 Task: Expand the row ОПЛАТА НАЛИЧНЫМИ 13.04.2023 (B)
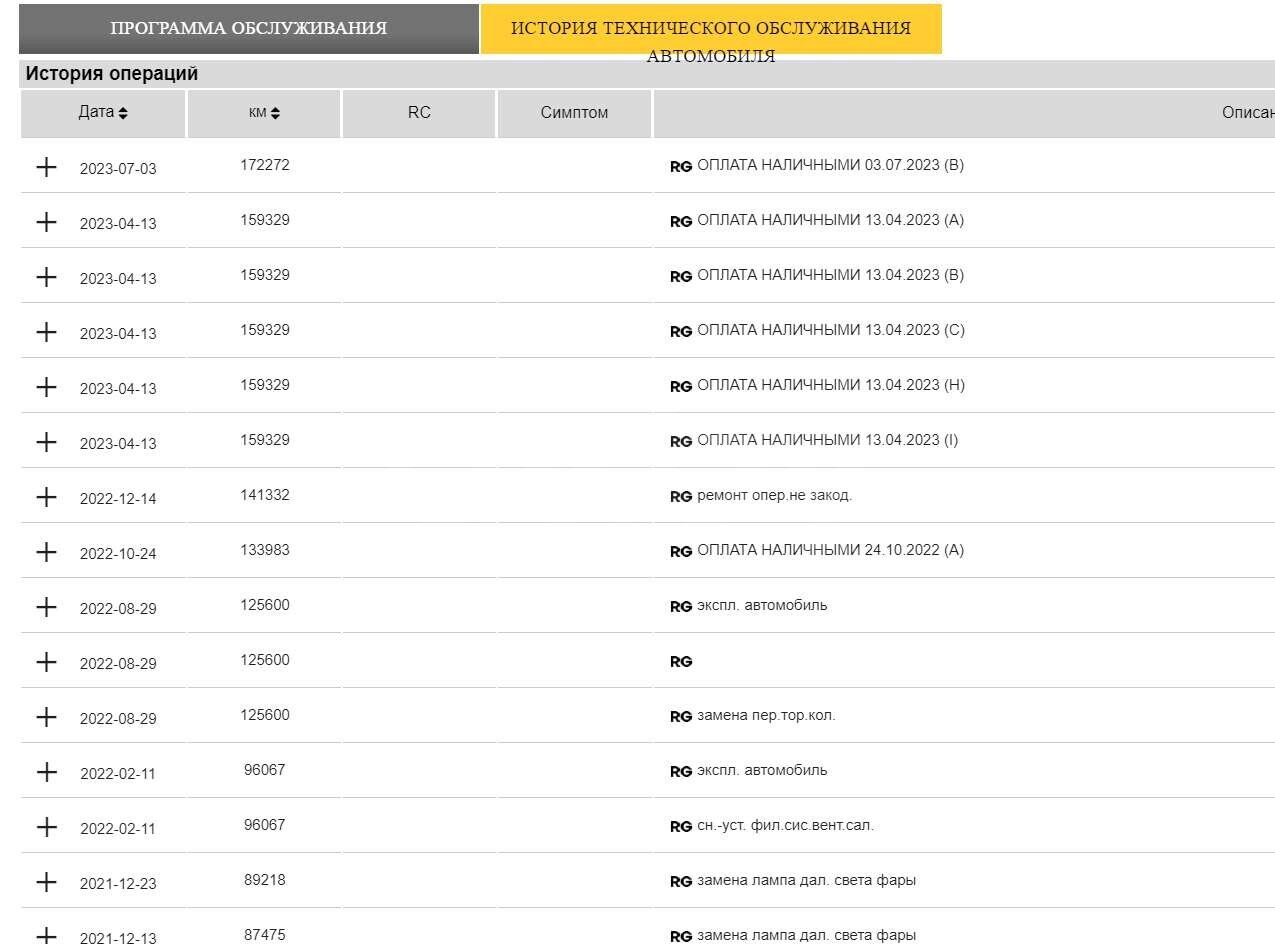[x=46, y=277]
